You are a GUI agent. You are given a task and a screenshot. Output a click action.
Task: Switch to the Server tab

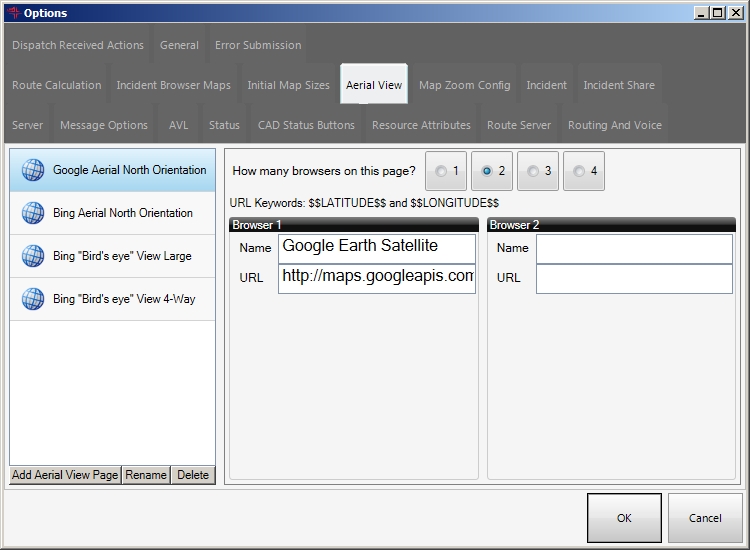(27, 125)
